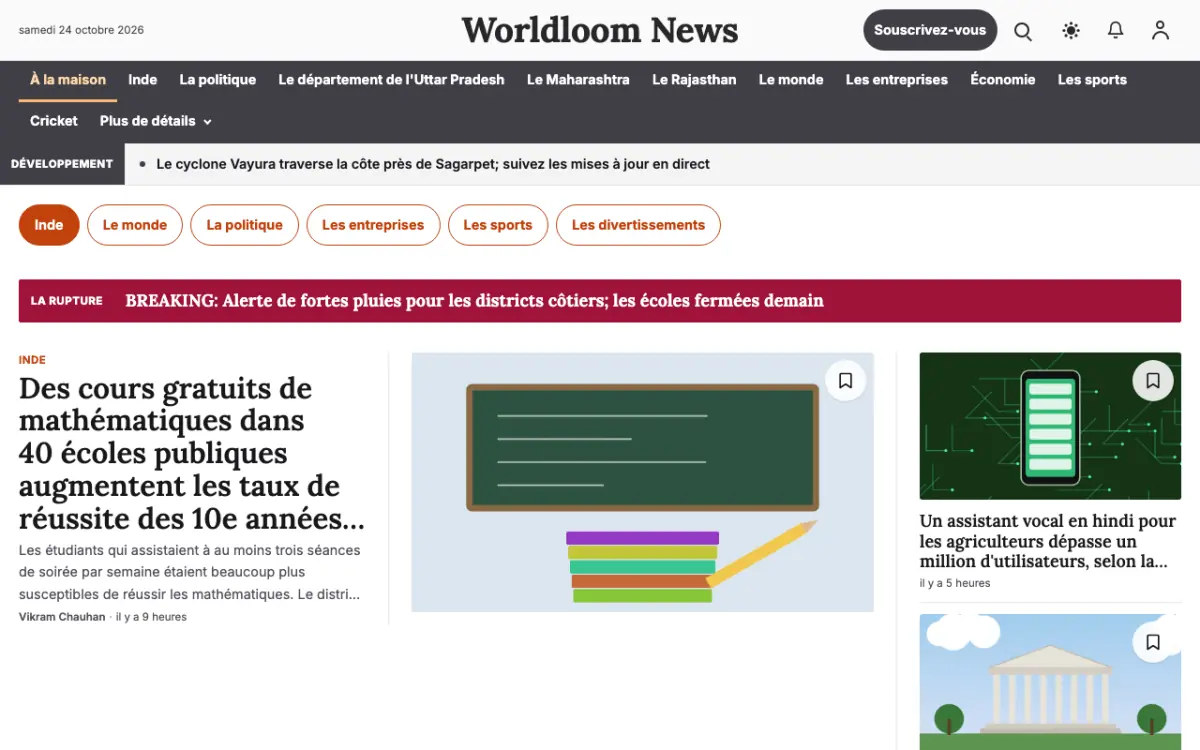
Task: Open Économie section
Action: click(1002, 80)
